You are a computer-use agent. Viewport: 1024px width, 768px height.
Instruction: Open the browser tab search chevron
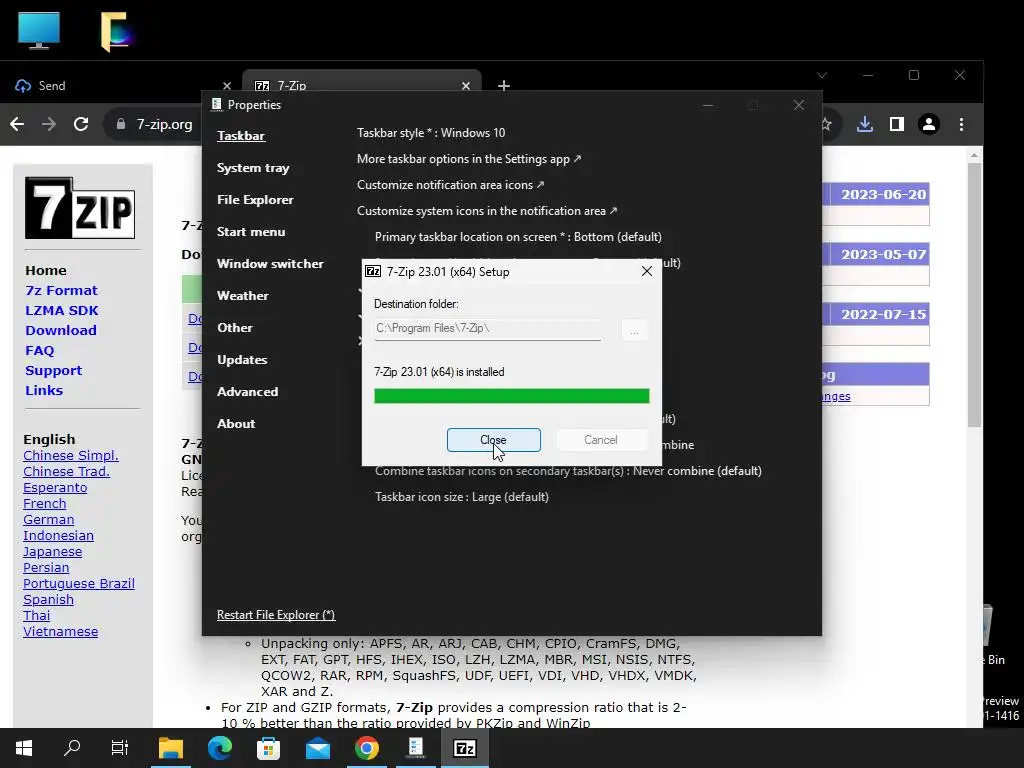[x=822, y=75]
